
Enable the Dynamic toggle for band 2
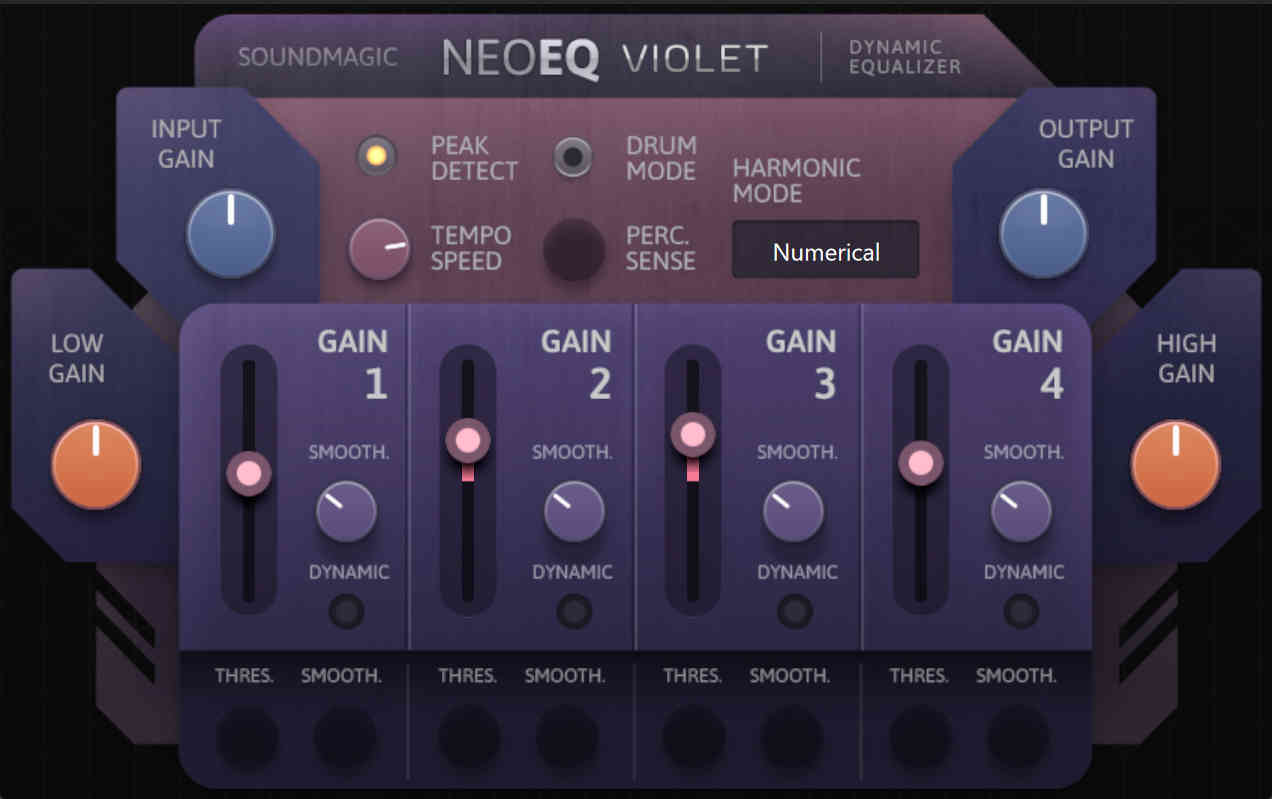[x=574, y=611]
